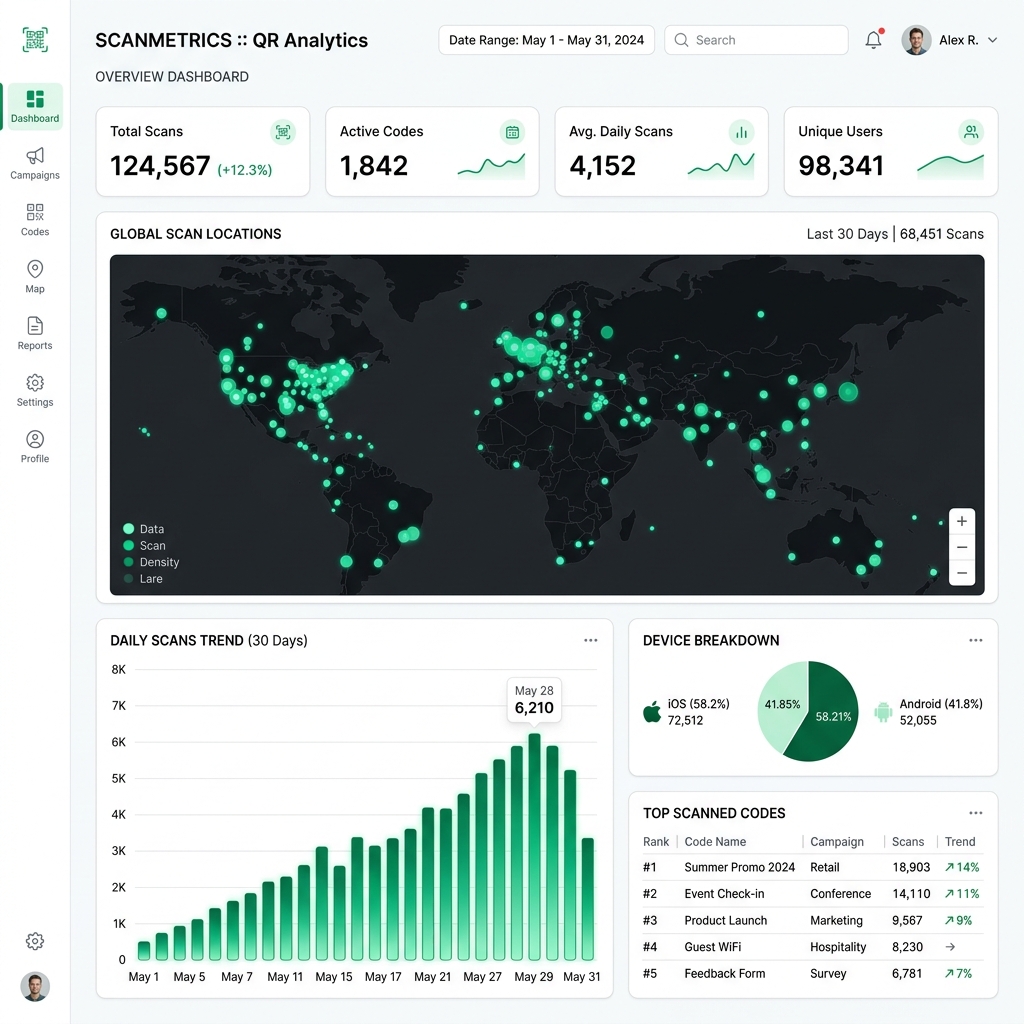Click the May 1 bar in chart

pyautogui.click(x=144, y=951)
